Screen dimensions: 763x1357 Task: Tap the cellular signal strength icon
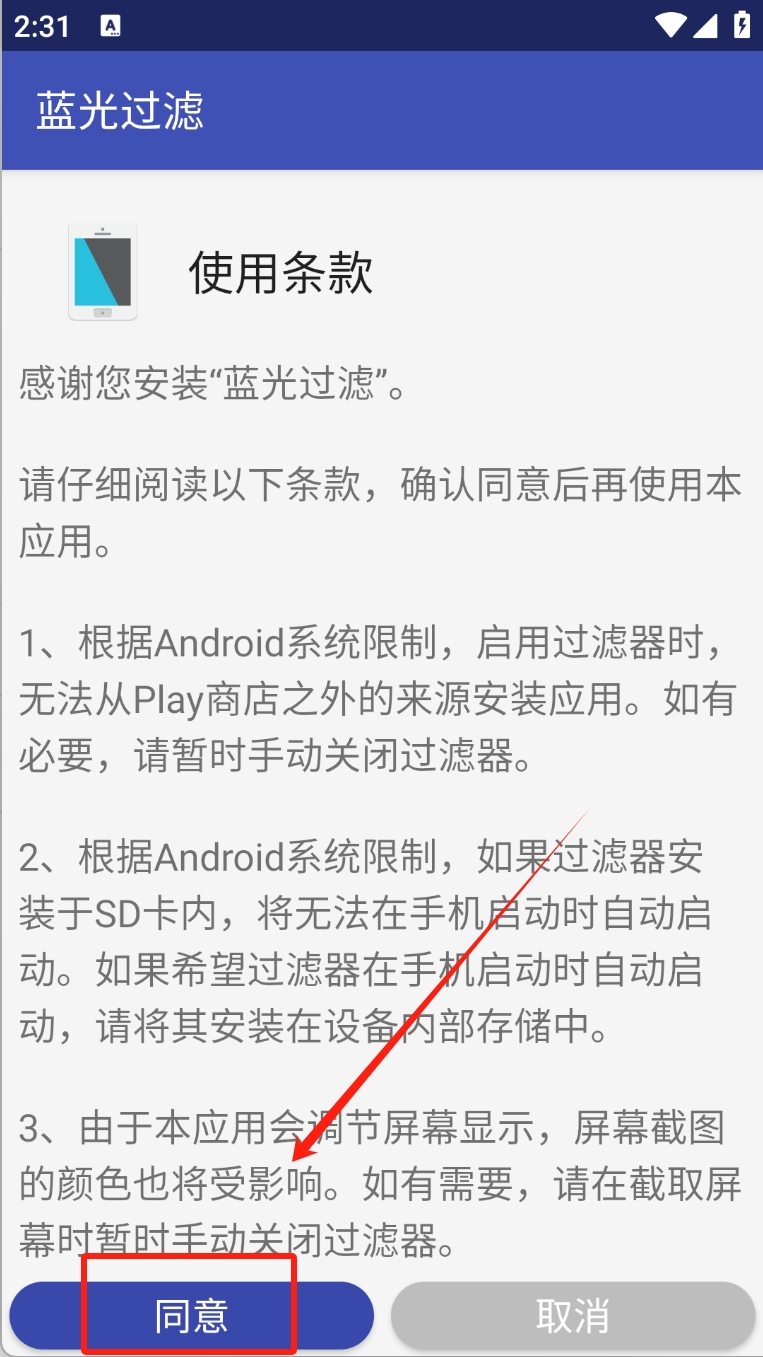pos(705,25)
